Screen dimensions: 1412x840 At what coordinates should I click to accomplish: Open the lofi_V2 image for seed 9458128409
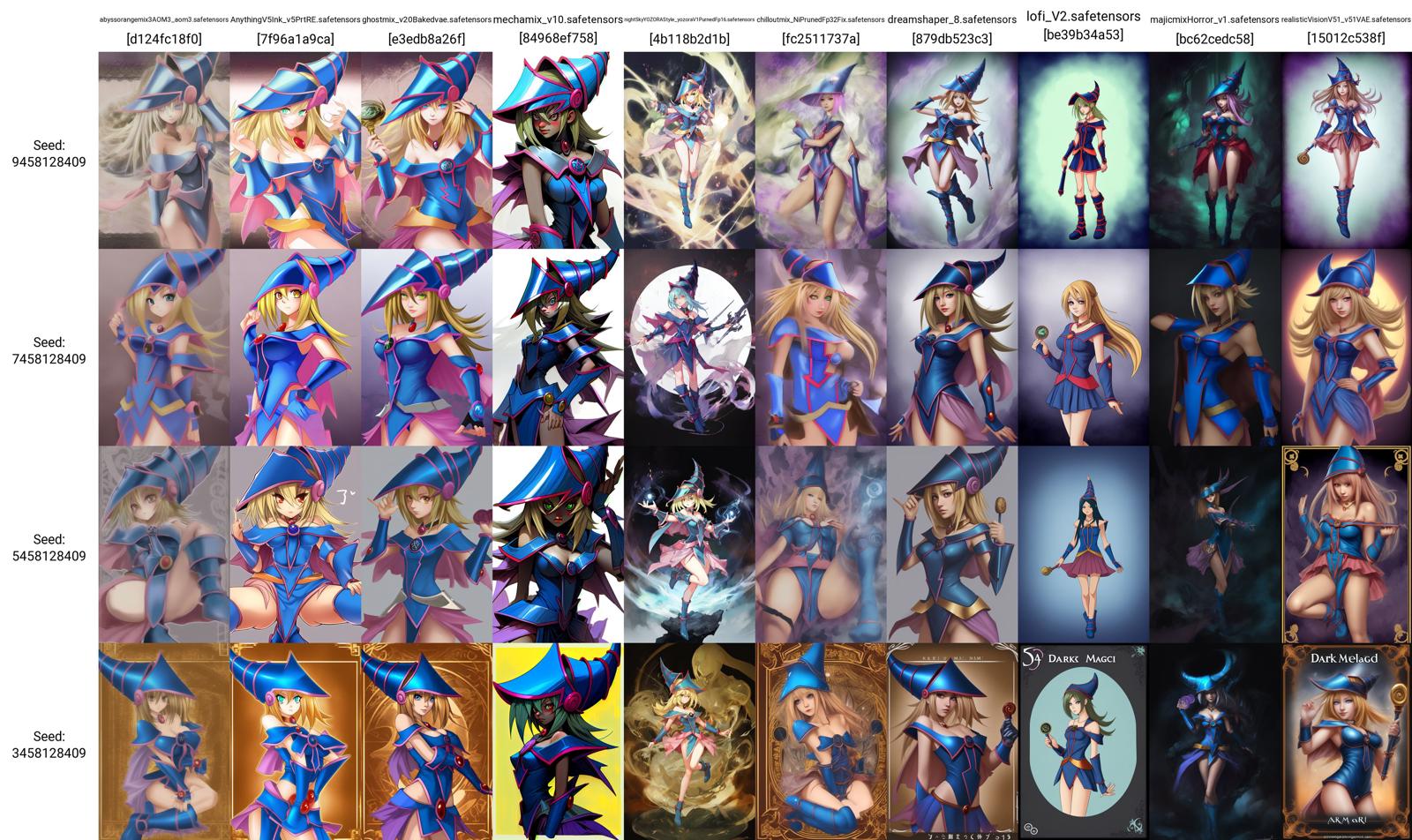click(1083, 150)
